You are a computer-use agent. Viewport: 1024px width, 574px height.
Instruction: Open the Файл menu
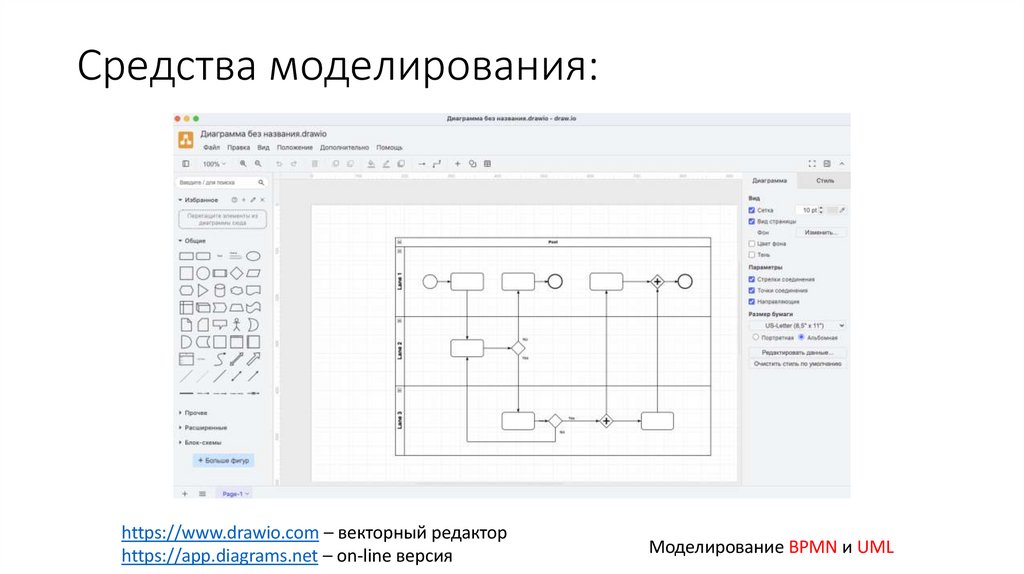[x=211, y=148]
